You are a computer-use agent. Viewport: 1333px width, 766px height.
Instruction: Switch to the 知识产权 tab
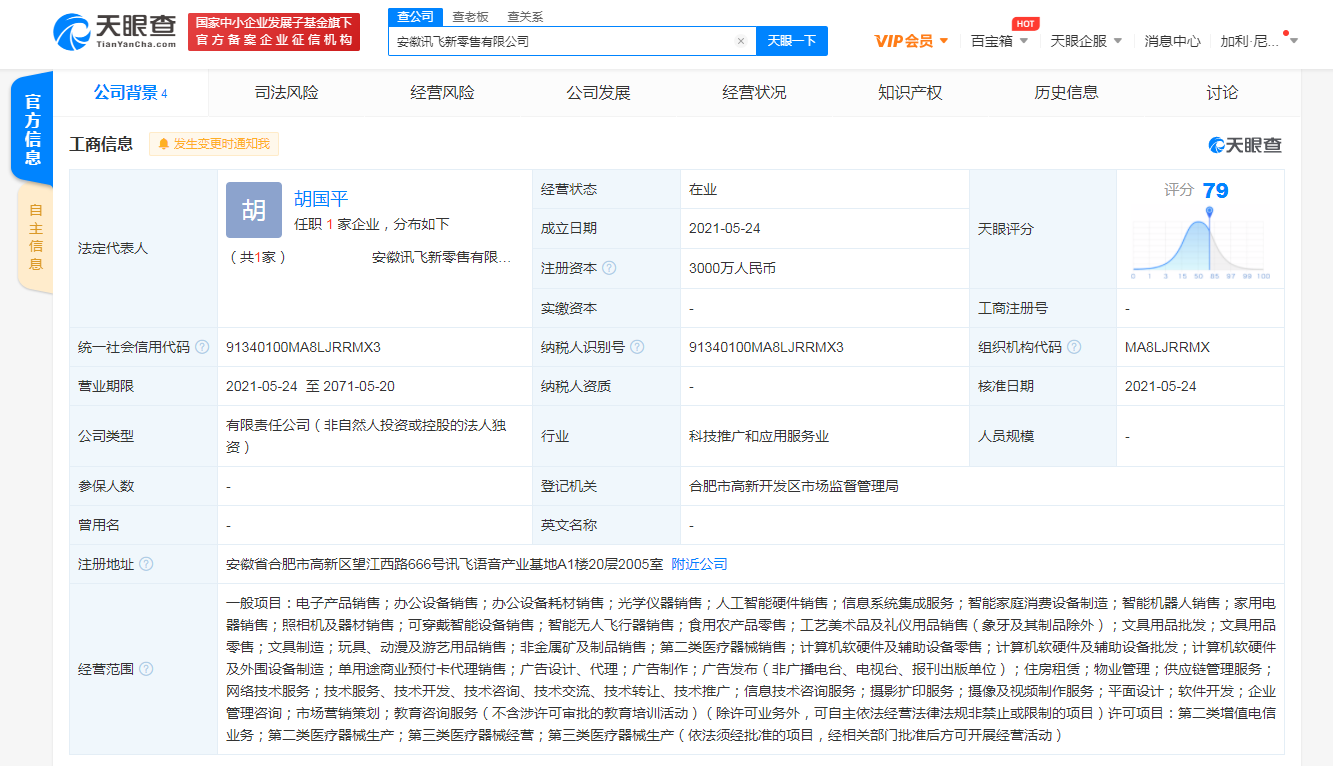(x=910, y=93)
